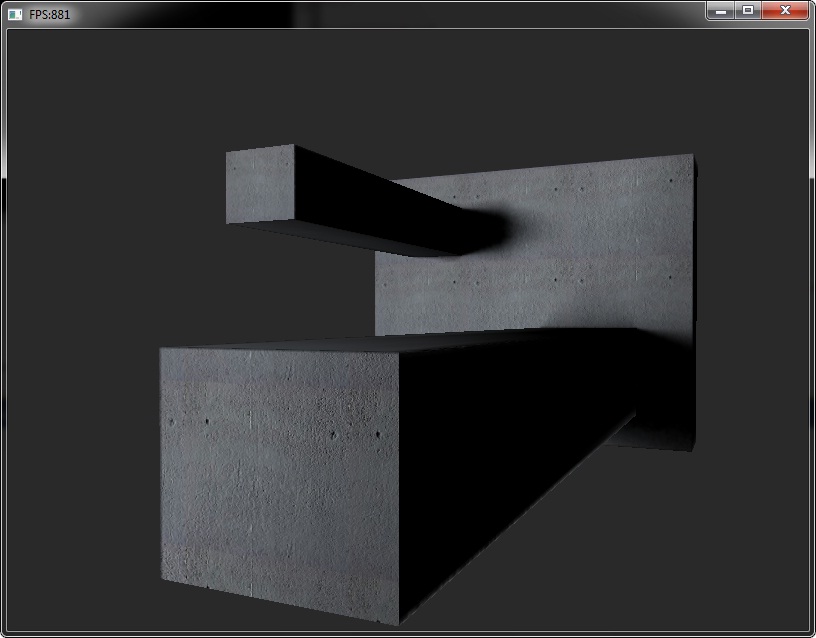Click the empty middle of the title bar
The width and height of the screenshot is (816, 638).
[x=400, y=14]
